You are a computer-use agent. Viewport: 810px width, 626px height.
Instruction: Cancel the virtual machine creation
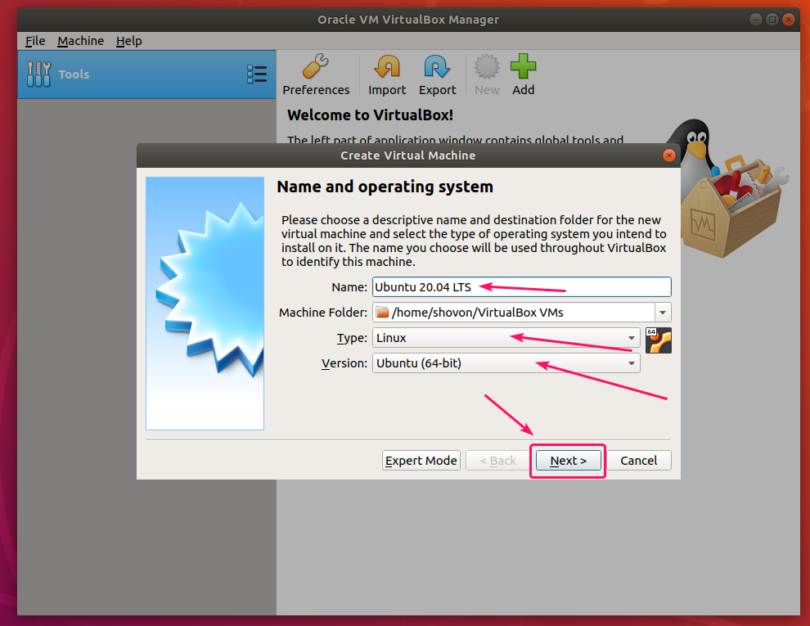pos(638,460)
